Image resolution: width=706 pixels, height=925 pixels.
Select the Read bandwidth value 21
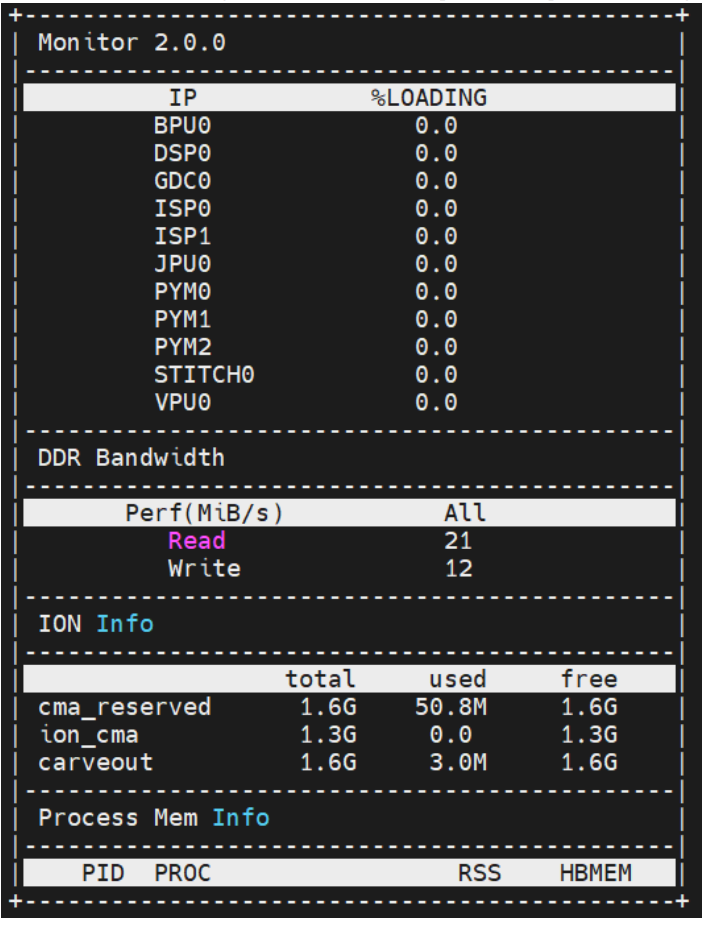458,541
